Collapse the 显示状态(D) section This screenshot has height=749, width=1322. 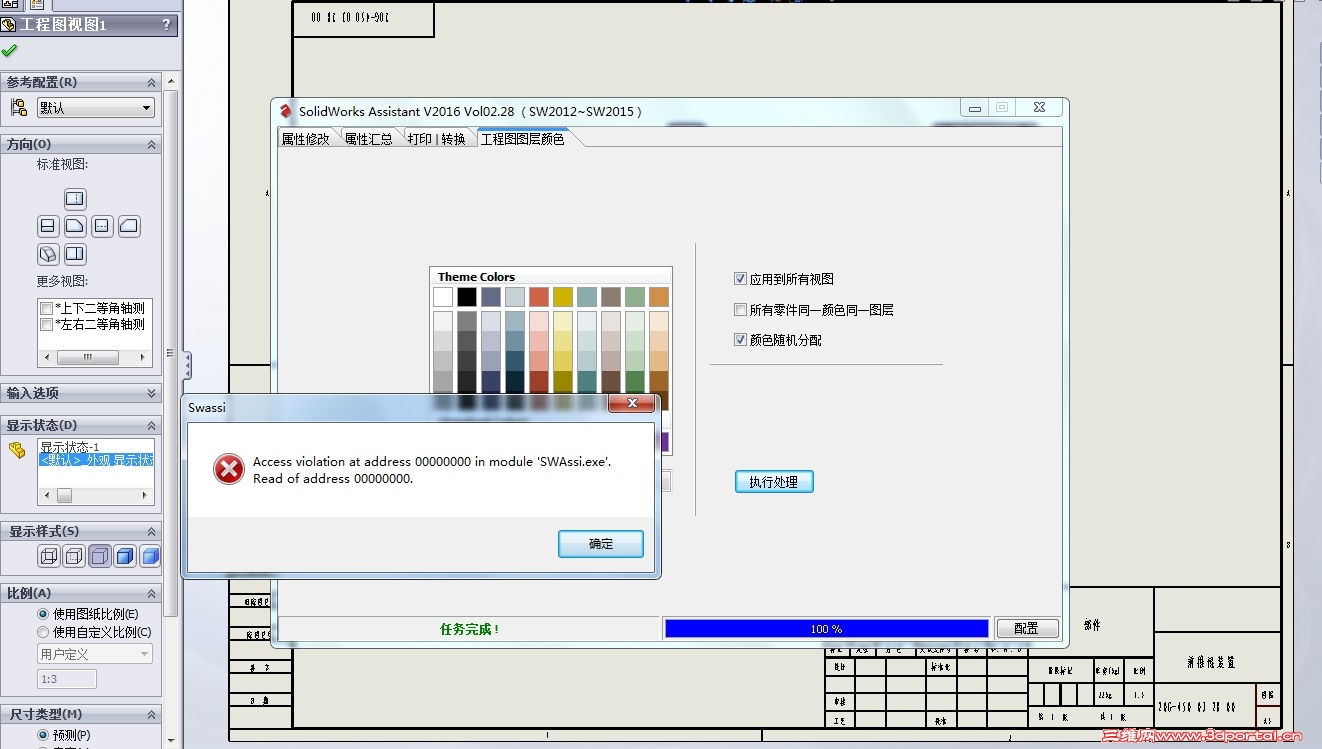152,425
